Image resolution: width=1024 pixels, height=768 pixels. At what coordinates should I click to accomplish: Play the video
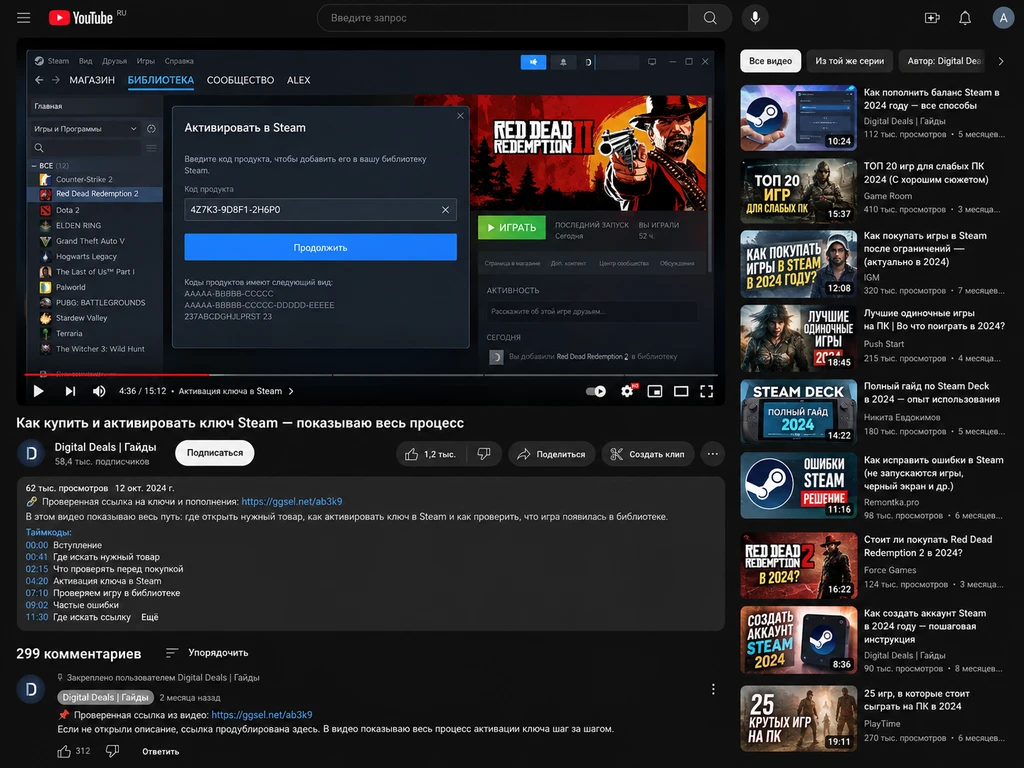(x=39, y=391)
